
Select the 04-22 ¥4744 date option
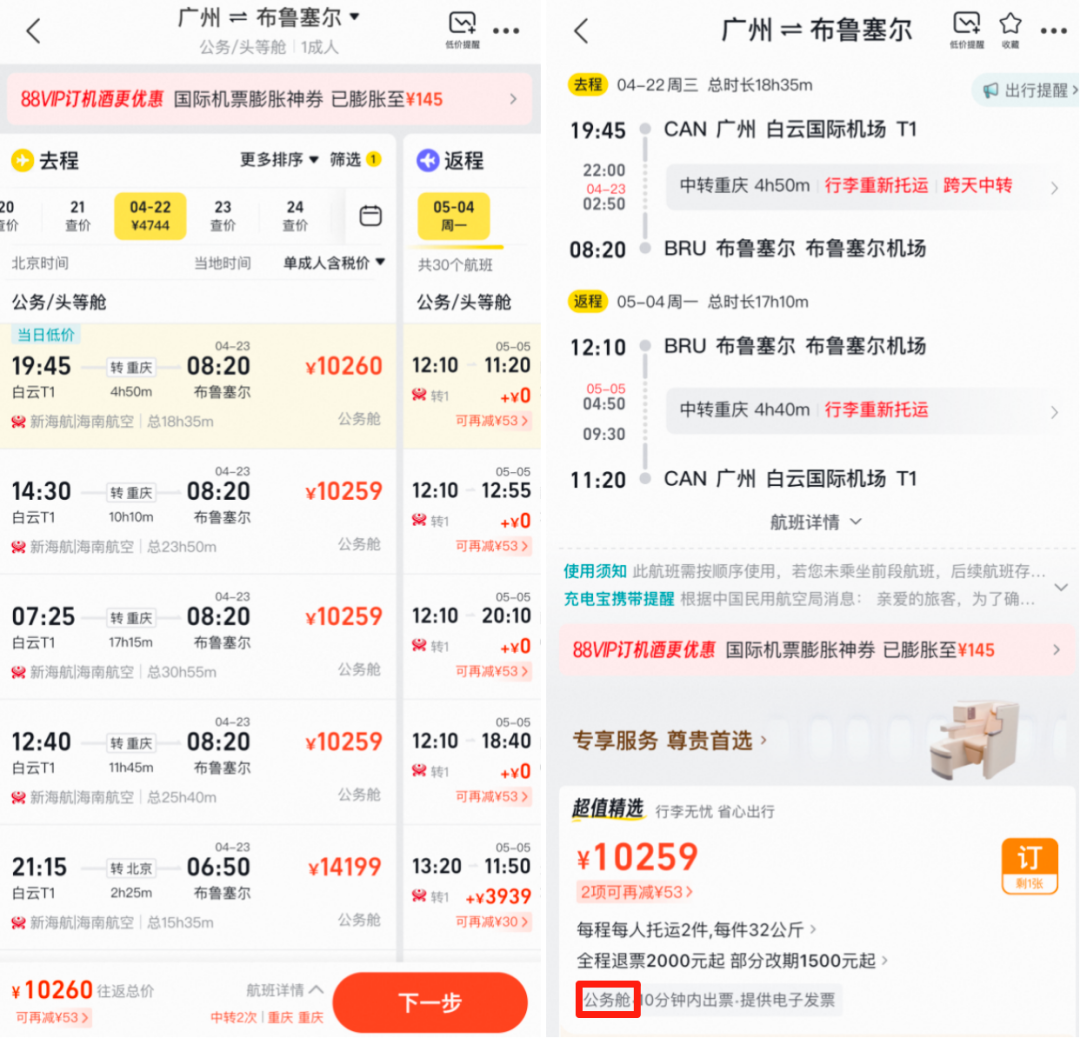(x=150, y=216)
